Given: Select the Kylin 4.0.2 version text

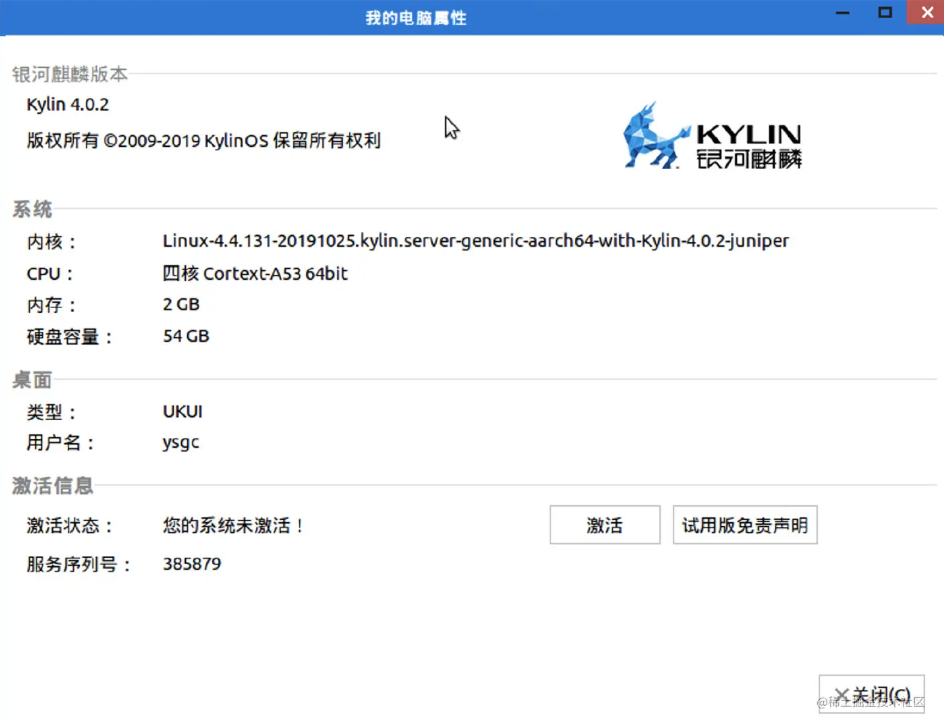Looking at the screenshot, I should (67, 104).
